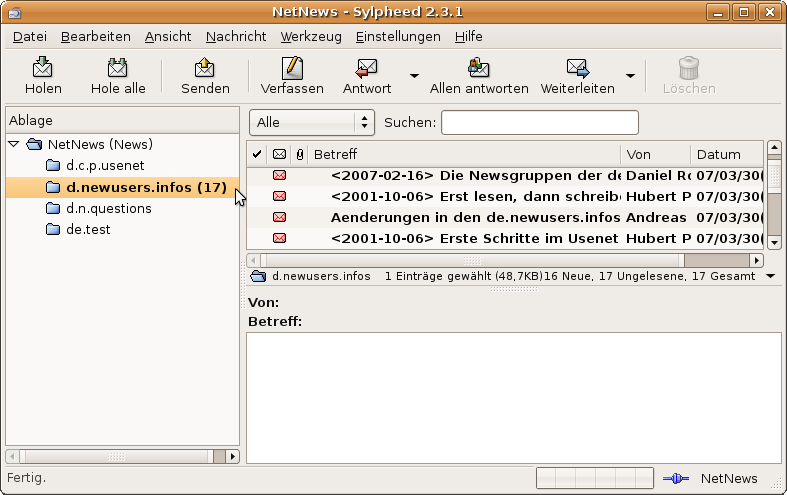
Task: Click folder pane horizontal scroll left arrow
Action: pyautogui.click(x=13, y=456)
